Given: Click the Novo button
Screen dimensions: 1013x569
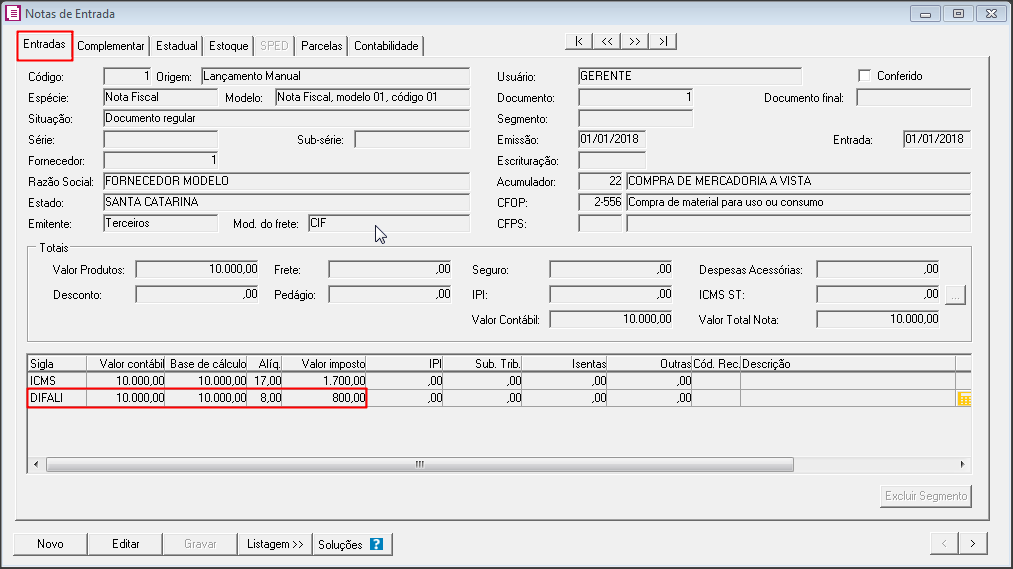Looking at the screenshot, I should tap(50, 544).
